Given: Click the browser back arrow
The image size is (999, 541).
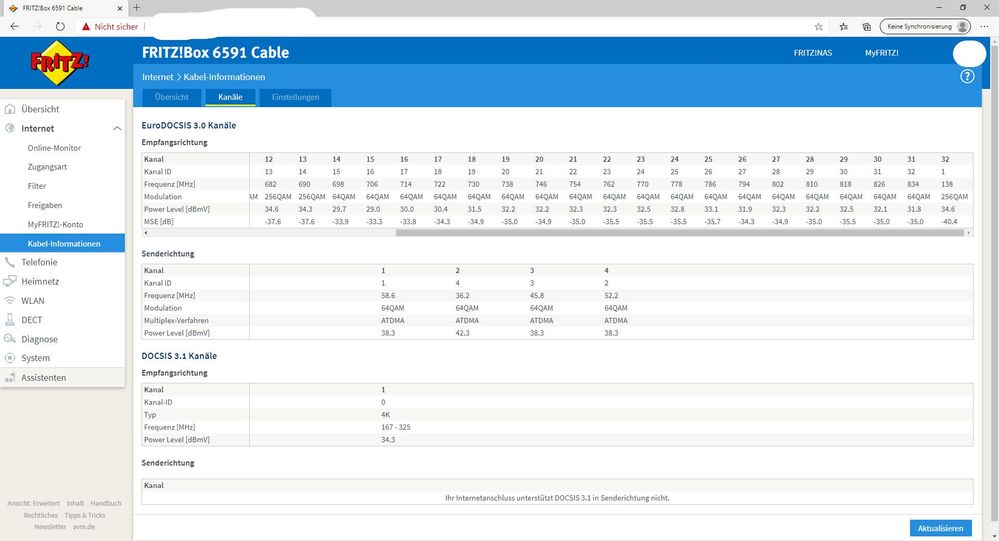Looking at the screenshot, I should coord(15,27).
